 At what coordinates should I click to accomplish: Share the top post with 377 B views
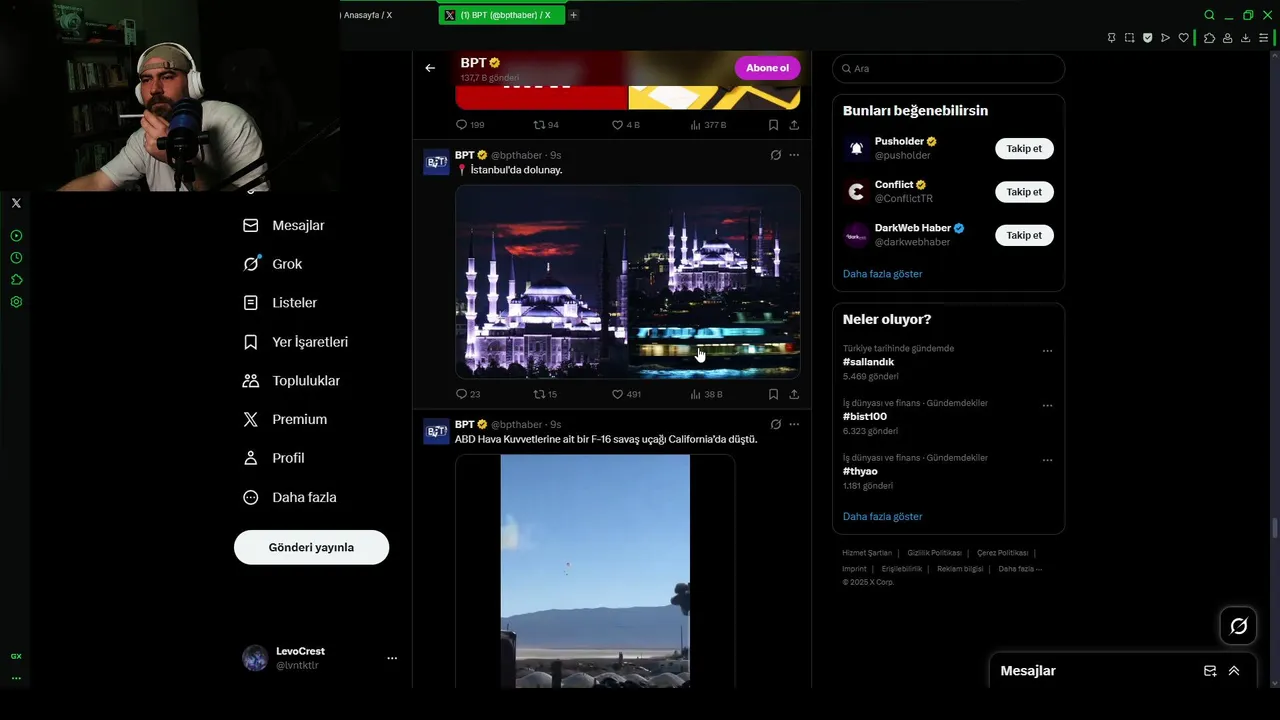[794, 125]
